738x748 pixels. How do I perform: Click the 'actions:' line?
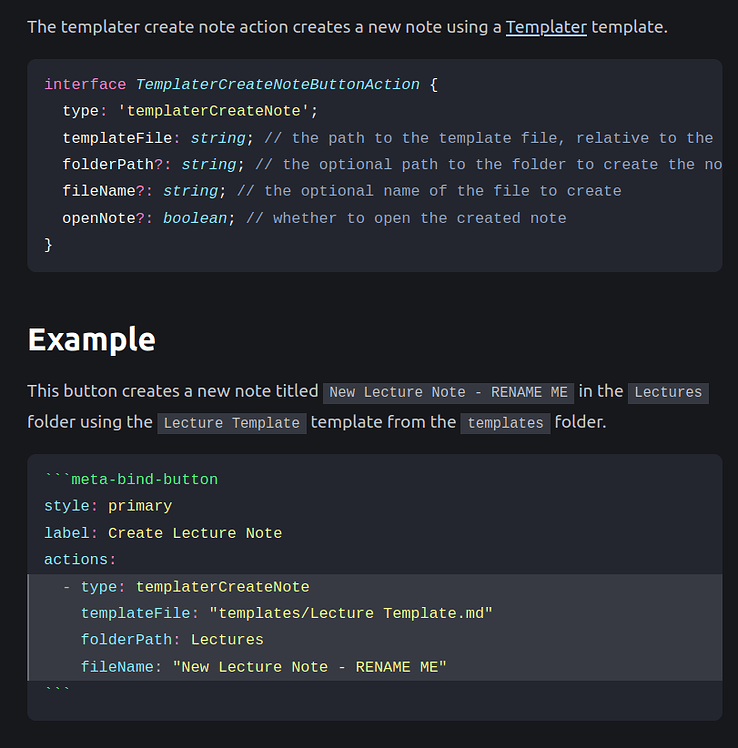point(80,560)
